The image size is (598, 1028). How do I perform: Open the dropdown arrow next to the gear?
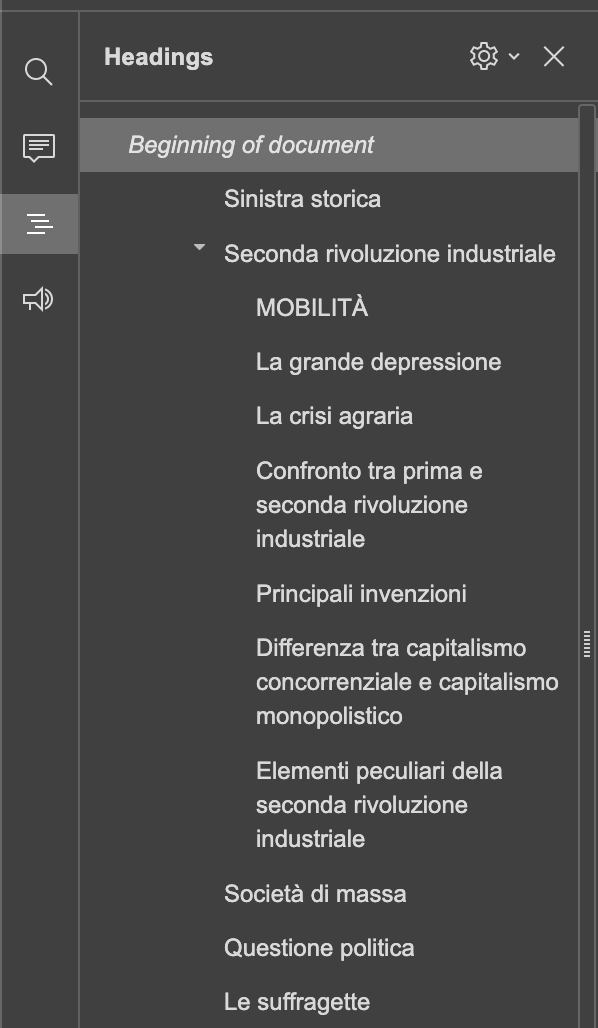pos(512,57)
